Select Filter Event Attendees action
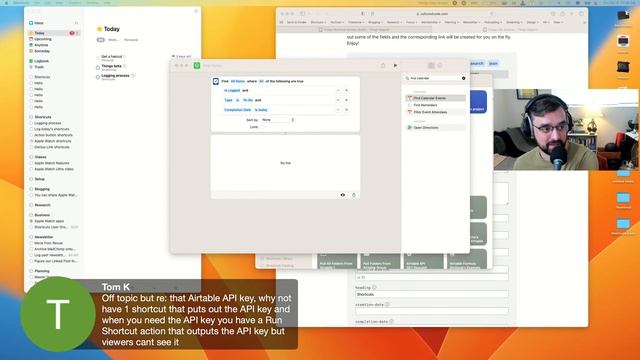Screen dimensions: 640x360 [x=435, y=112]
